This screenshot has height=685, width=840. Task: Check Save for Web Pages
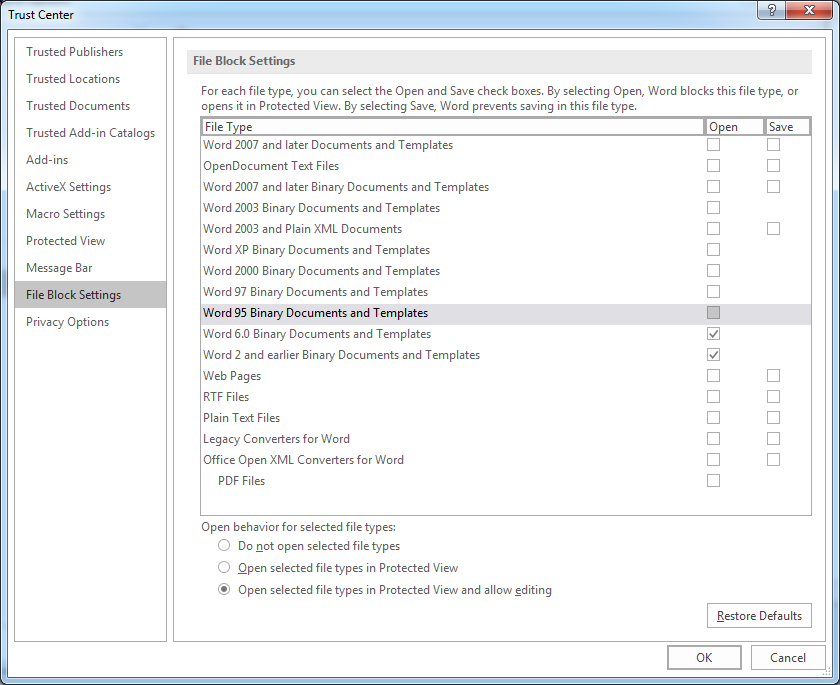tap(773, 375)
